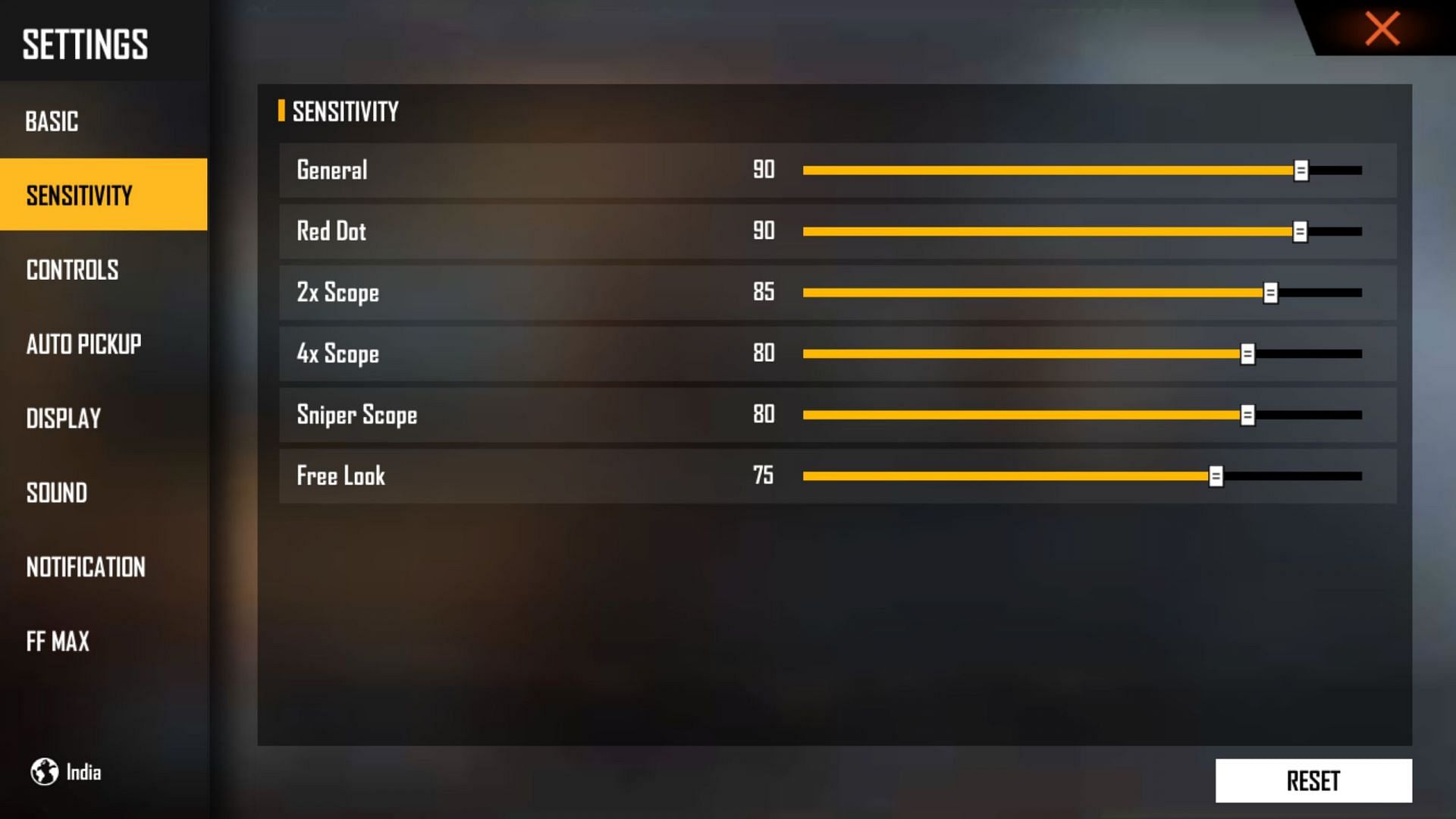Click the Display settings option
1456x819 pixels.
[x=62, y=418]
